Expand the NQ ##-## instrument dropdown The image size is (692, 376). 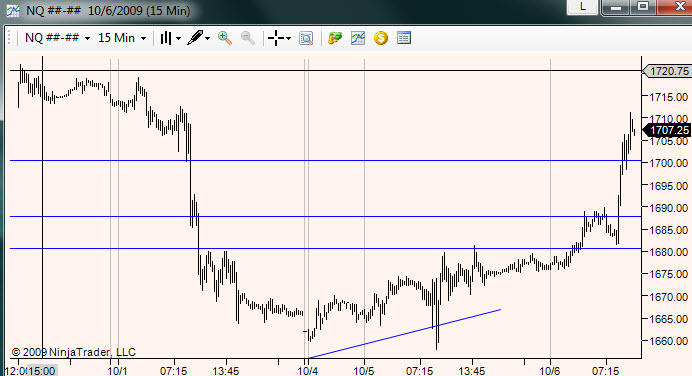pos(57,38)
